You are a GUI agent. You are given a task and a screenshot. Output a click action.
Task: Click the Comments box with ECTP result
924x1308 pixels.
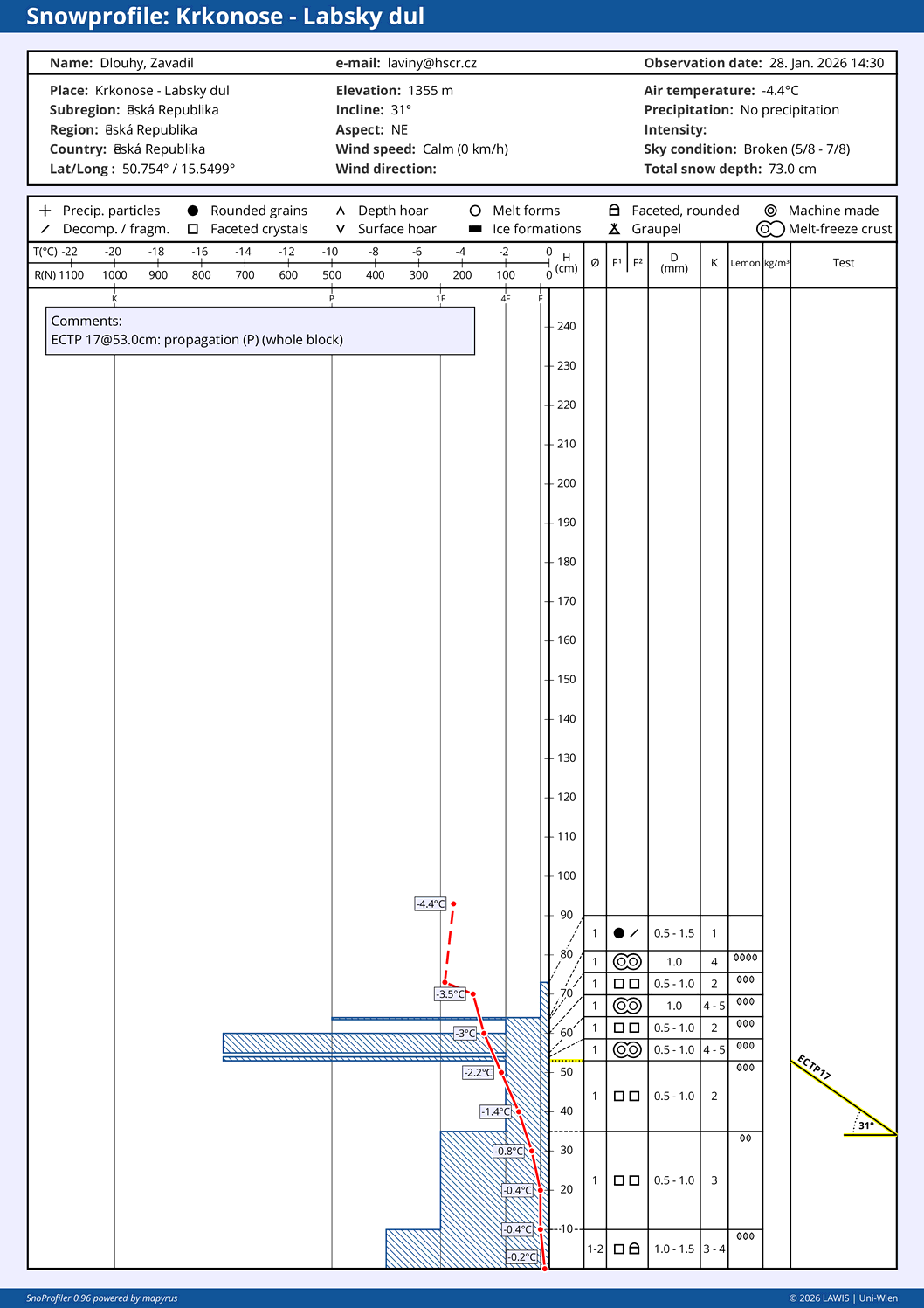pyautogui.click(x=260, y=330)
